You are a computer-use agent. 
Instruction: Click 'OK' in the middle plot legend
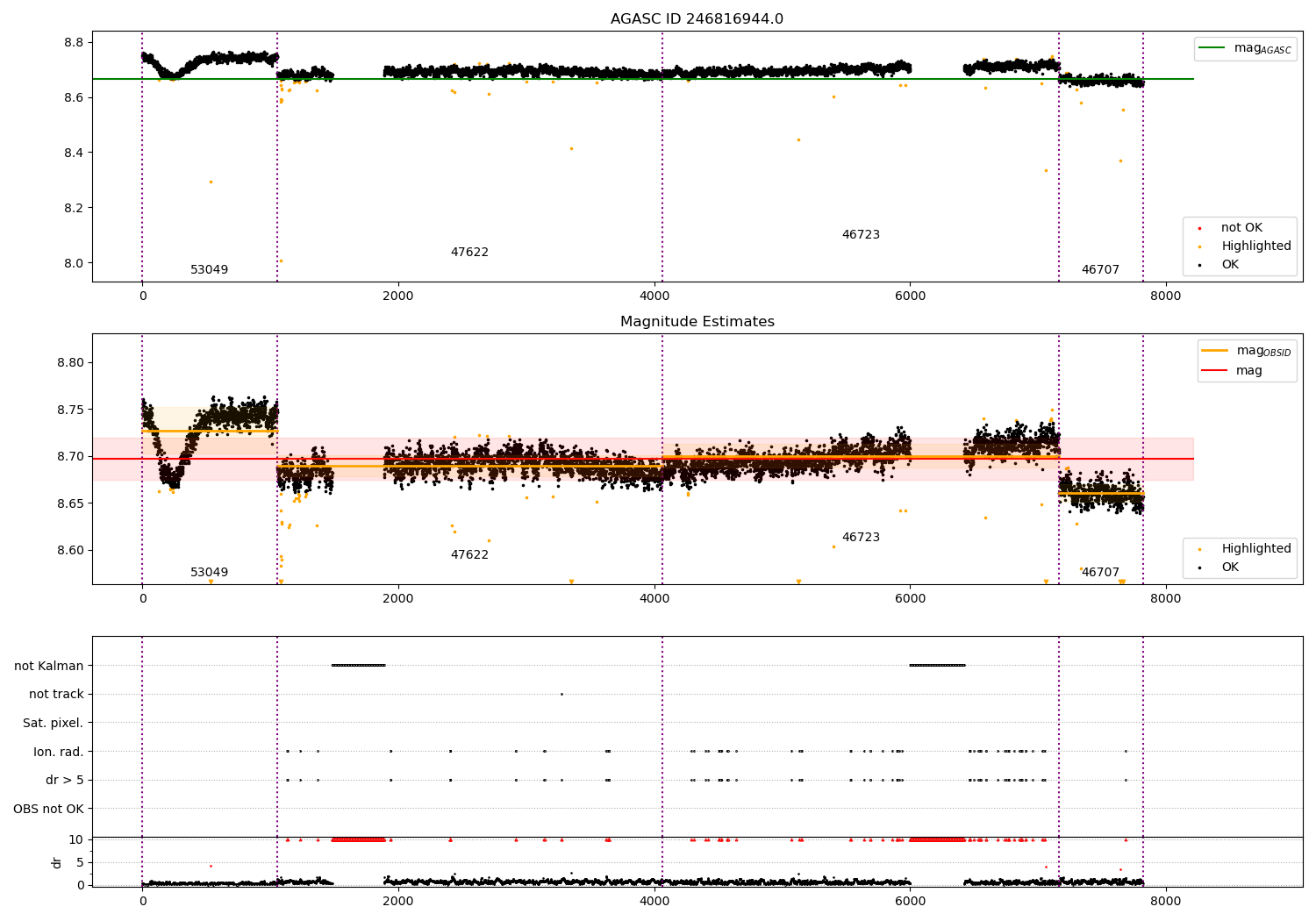pos(1219,568)
